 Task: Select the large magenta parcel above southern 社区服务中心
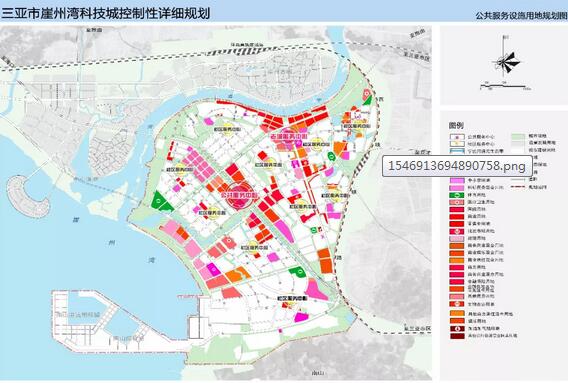pyautogui.click(x=315, y=289)
